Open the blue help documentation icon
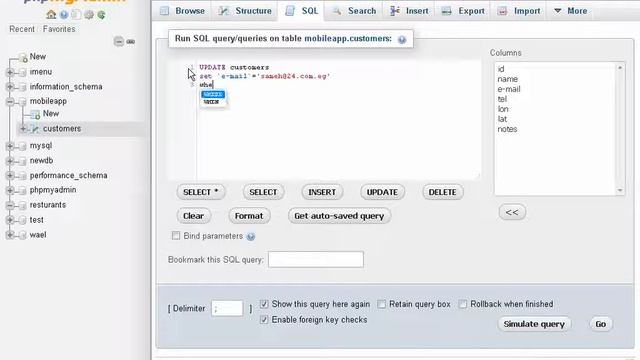The width and height of the screenshot is (640, 360). [x=64, y=15]
